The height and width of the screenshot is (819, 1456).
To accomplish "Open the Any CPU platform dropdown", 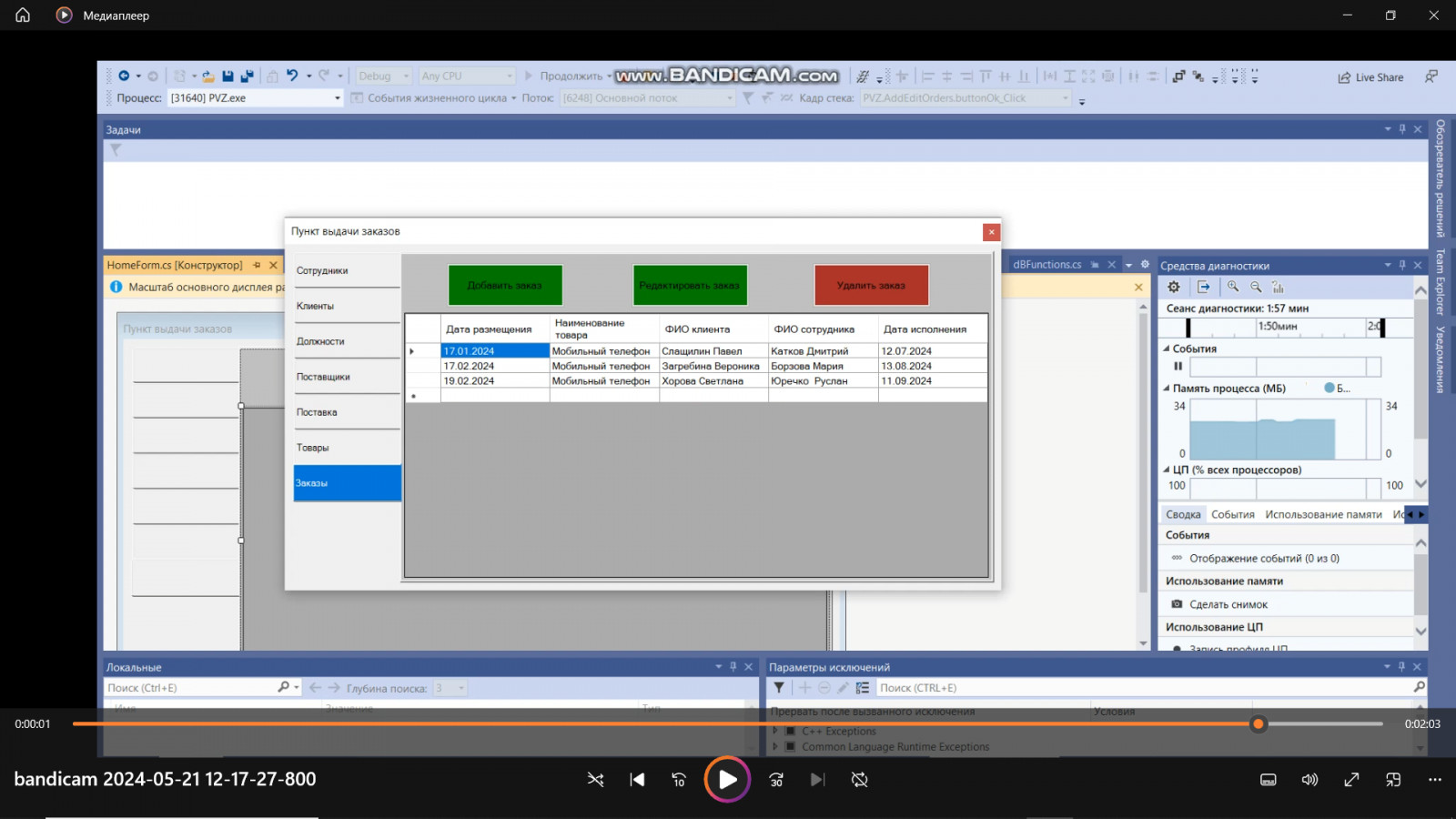I will [467, 76].
